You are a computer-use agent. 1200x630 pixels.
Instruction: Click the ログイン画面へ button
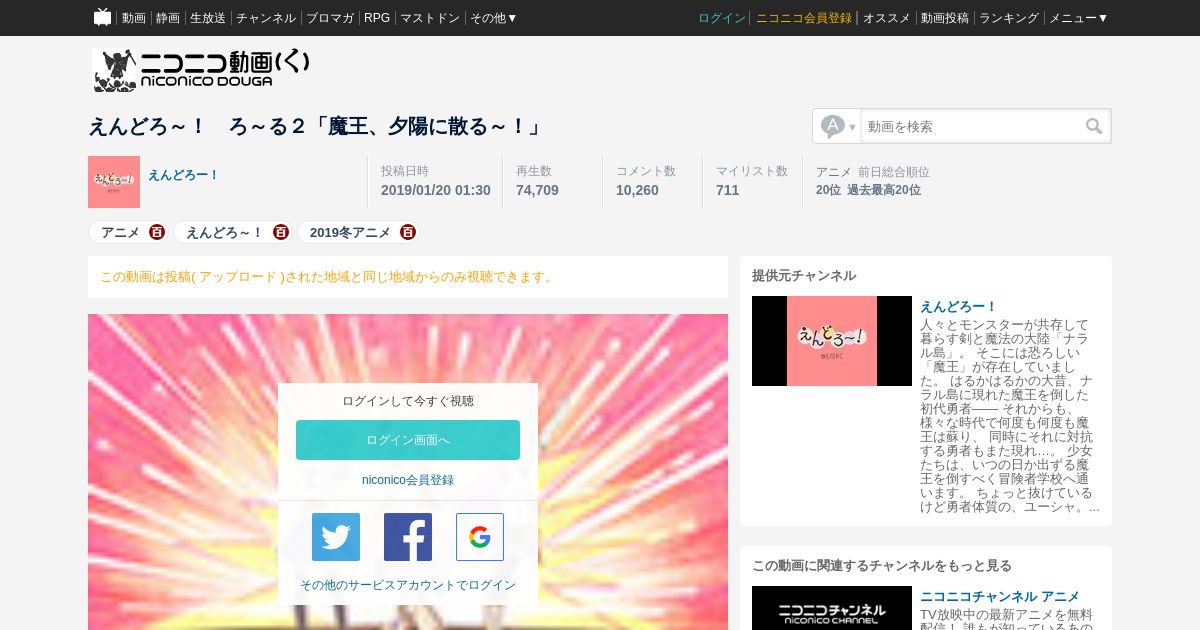point(408,440)
